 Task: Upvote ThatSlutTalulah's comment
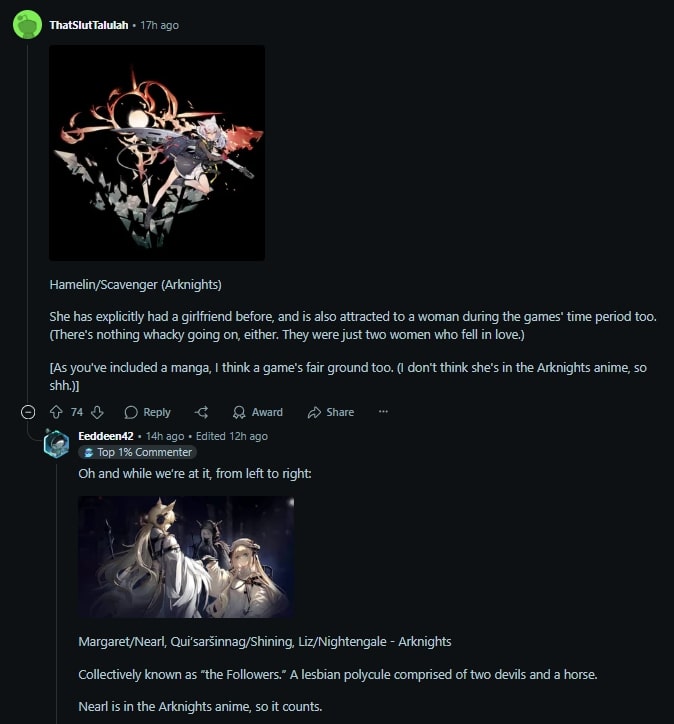[56, 412]
